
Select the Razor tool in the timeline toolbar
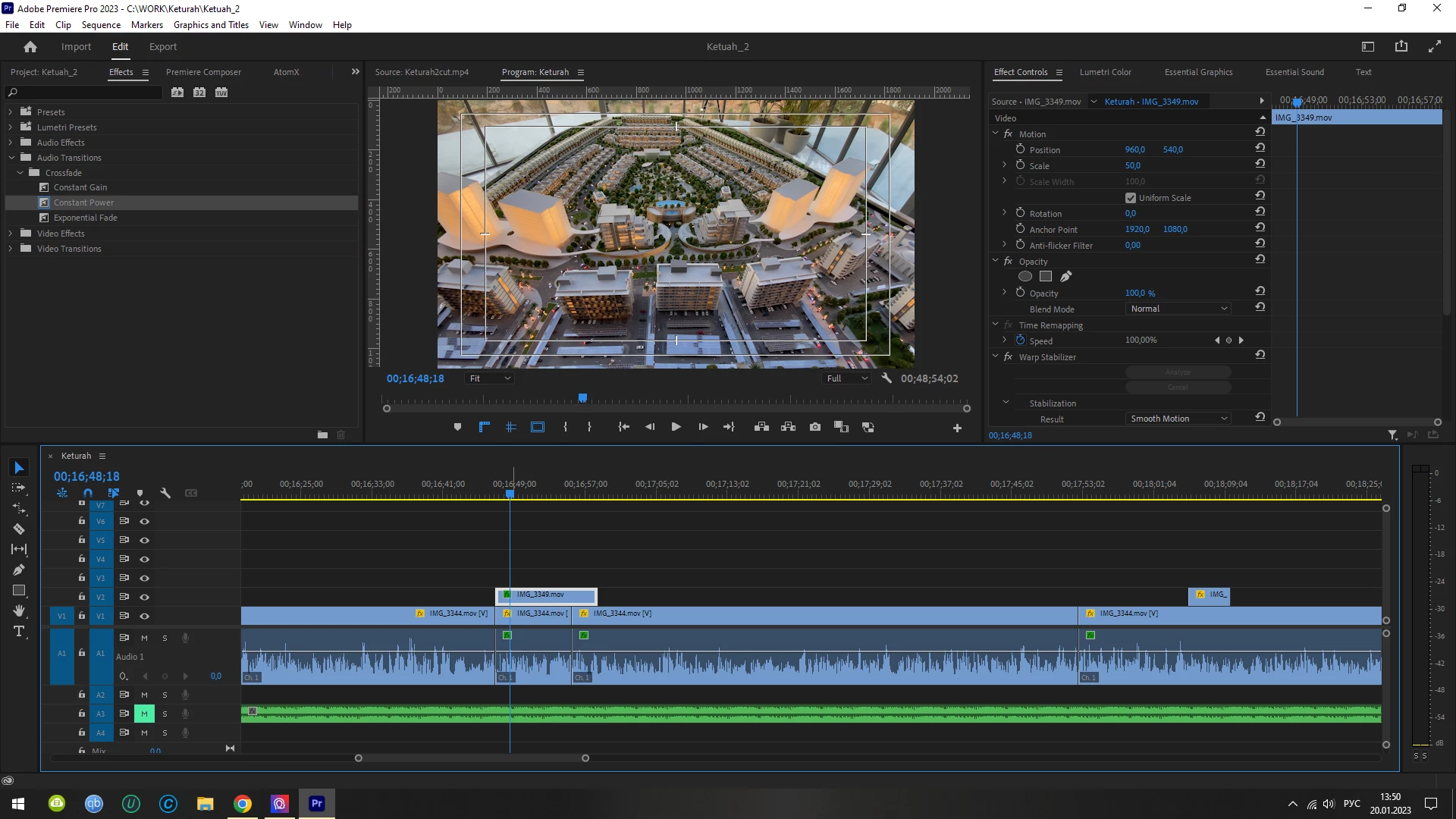click(19, 529)
